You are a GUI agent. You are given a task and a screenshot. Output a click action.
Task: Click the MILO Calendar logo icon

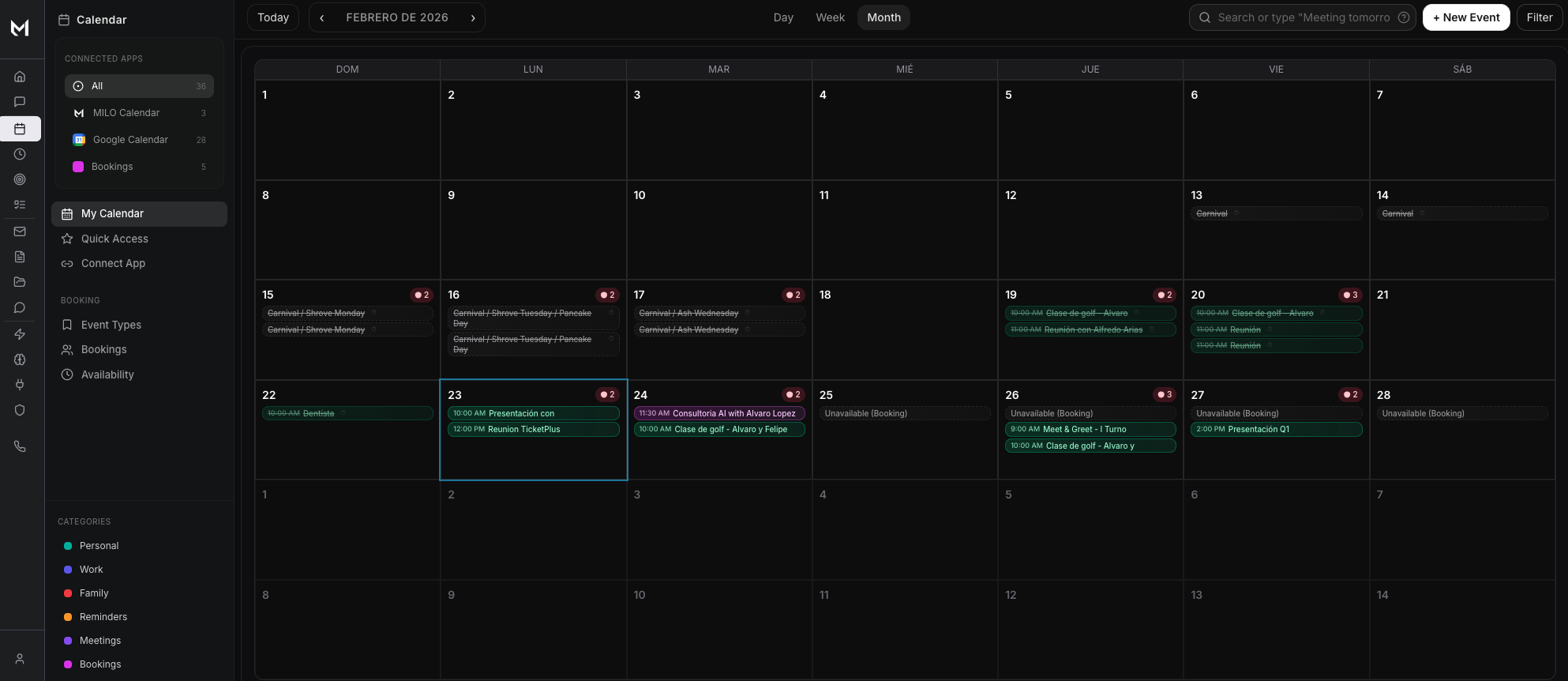point(79,113)
